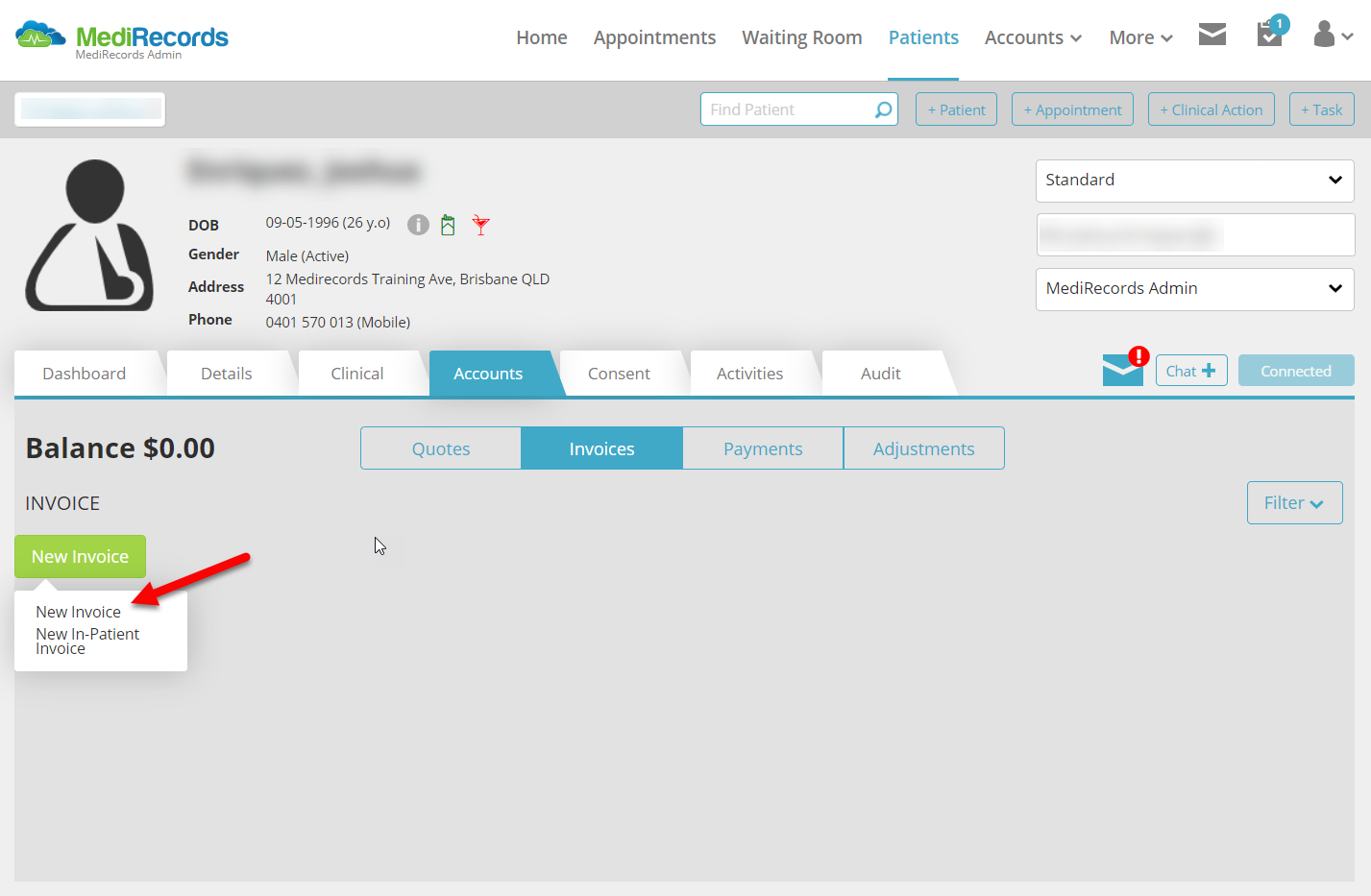Screen dimensions: 1371x896
Task: Choose New In-Patient Invoice from the popup
Action: pos(87,642)
